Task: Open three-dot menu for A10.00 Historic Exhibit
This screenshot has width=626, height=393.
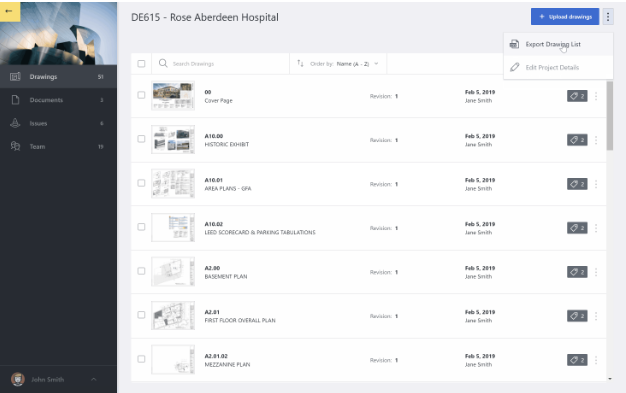Action: pos(596,140)
